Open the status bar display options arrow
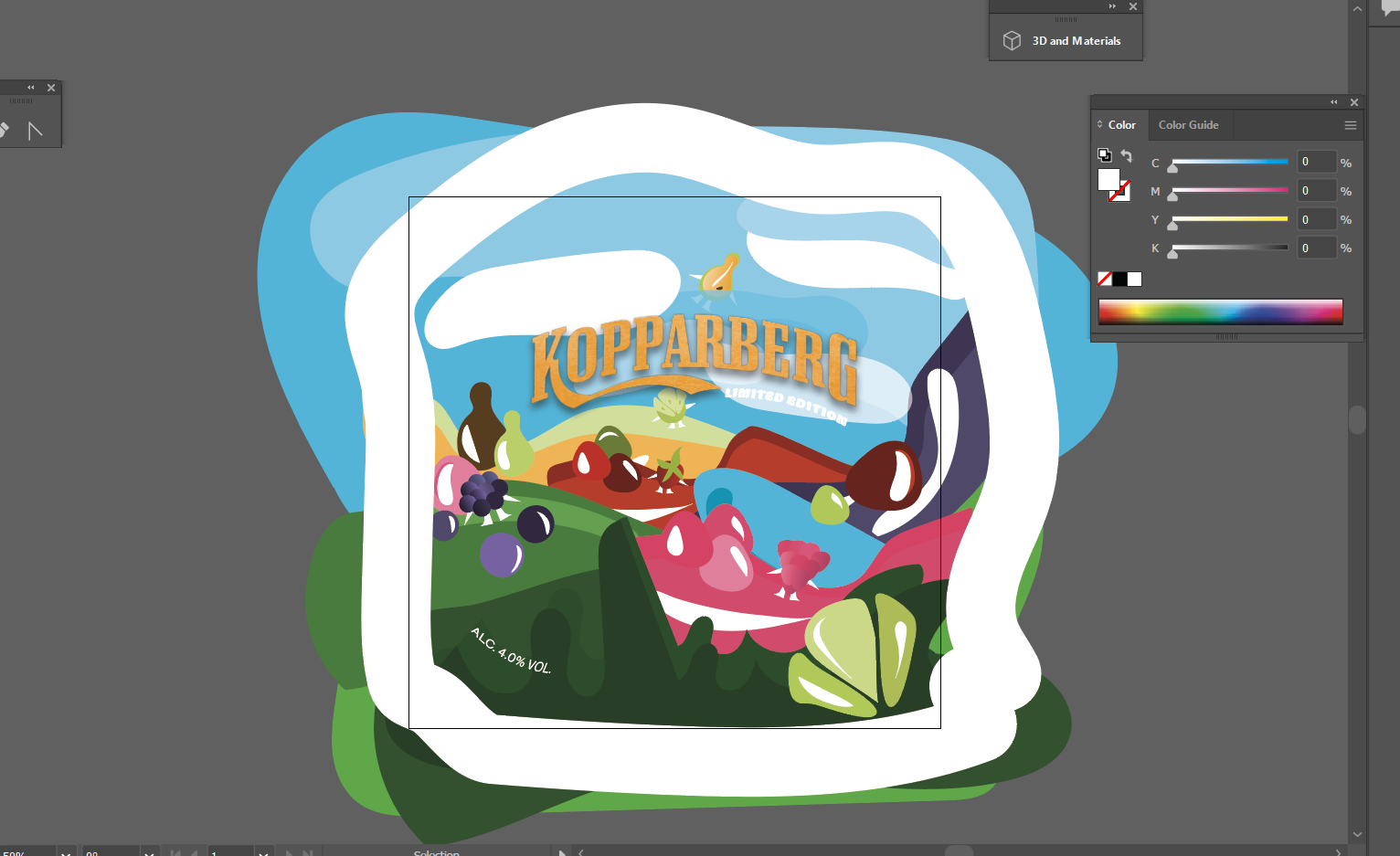The height and width of the screenshot is (856, 1400). pos(562,852)
